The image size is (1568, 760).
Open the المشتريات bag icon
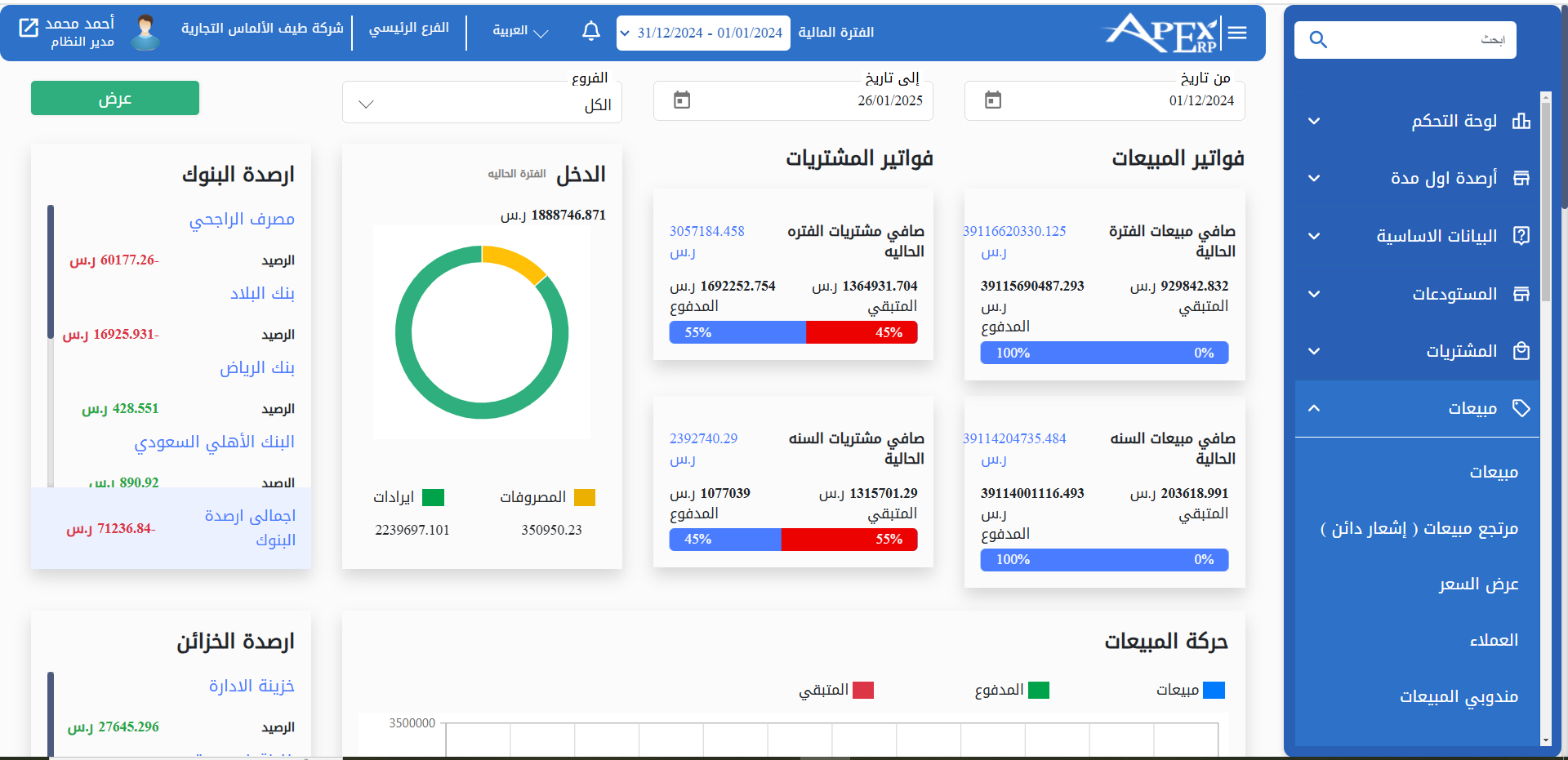pos(1522,351)
